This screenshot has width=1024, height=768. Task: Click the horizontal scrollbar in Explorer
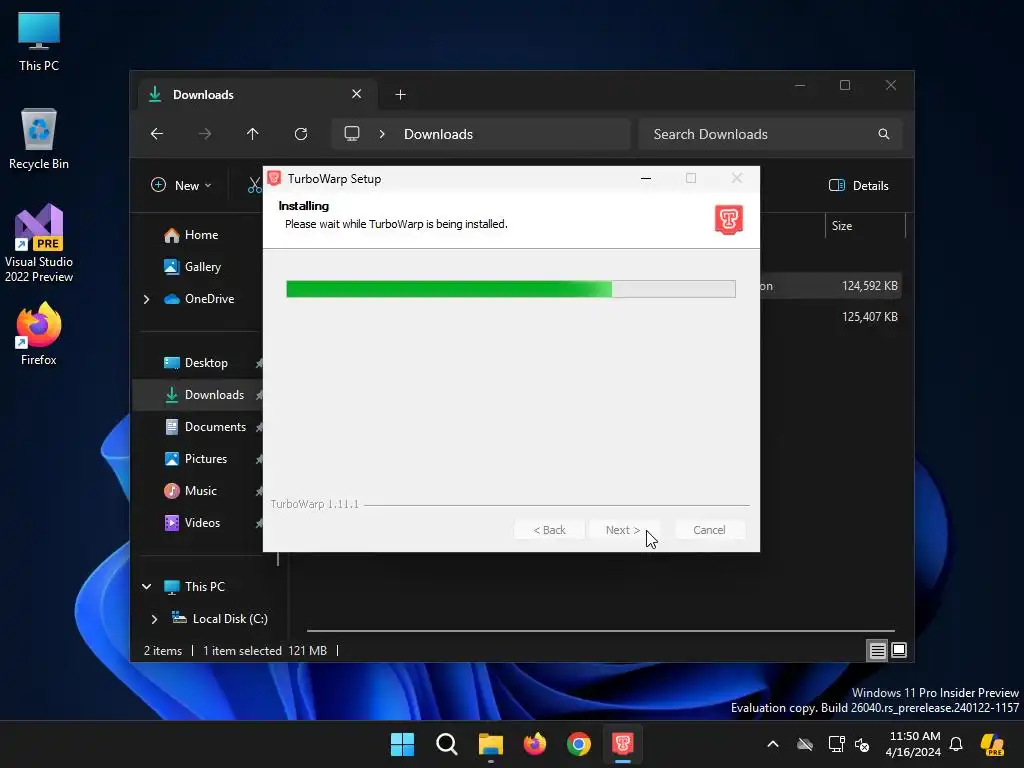click(600, 631)
